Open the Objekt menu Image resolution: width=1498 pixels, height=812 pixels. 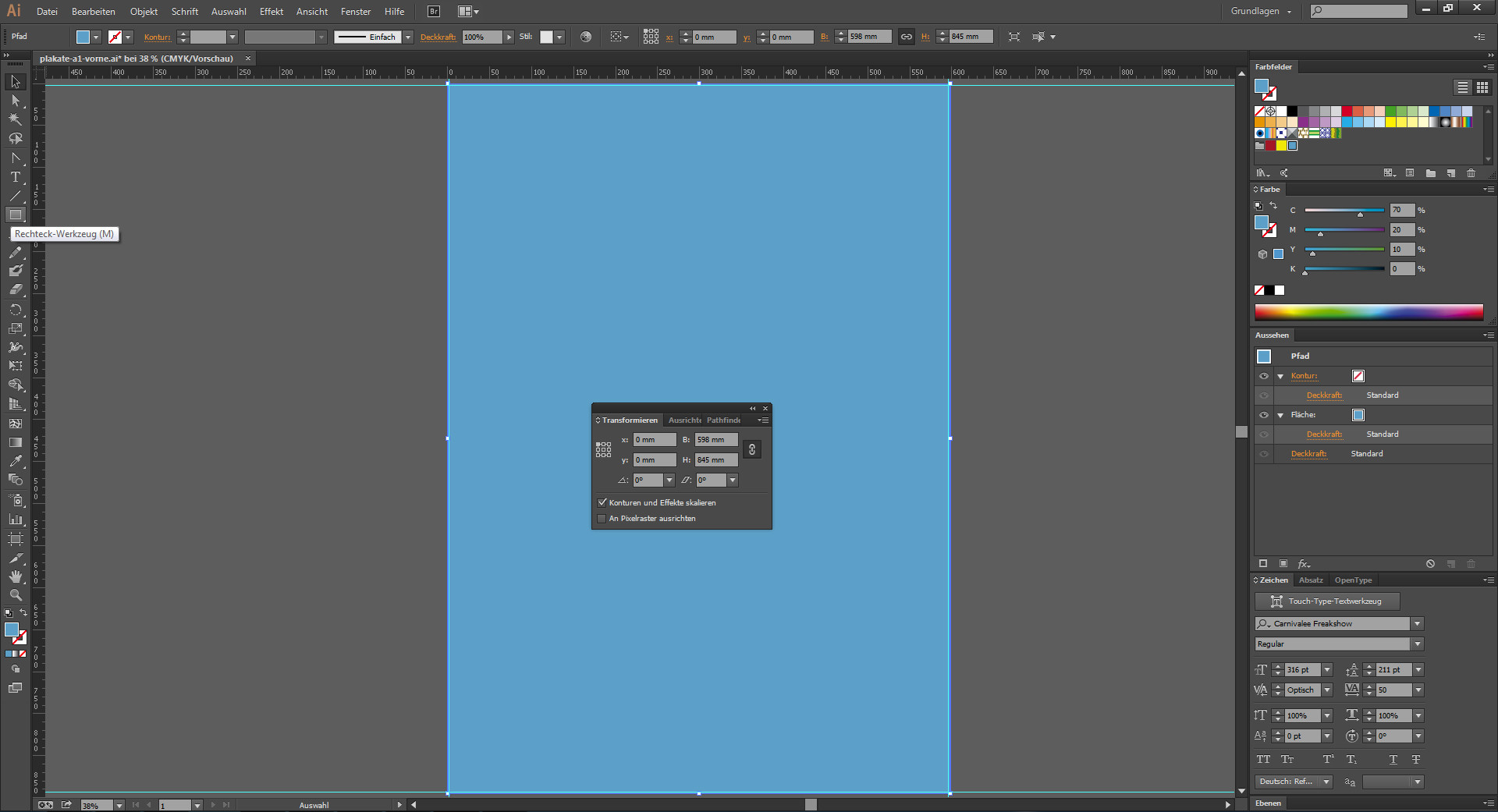[144, 12]
